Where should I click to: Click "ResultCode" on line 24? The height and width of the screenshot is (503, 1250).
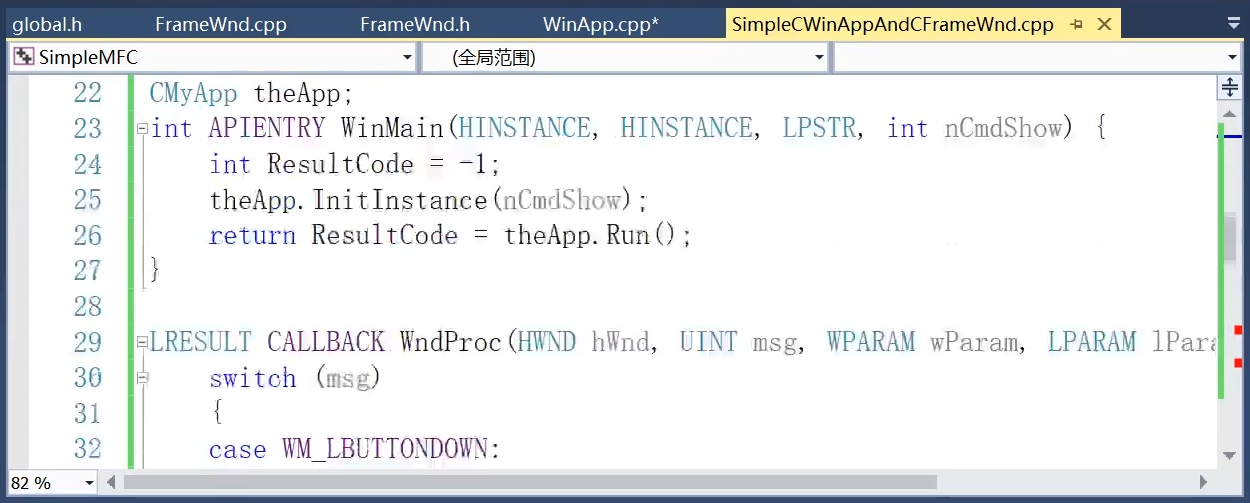[x=341, y=164]
